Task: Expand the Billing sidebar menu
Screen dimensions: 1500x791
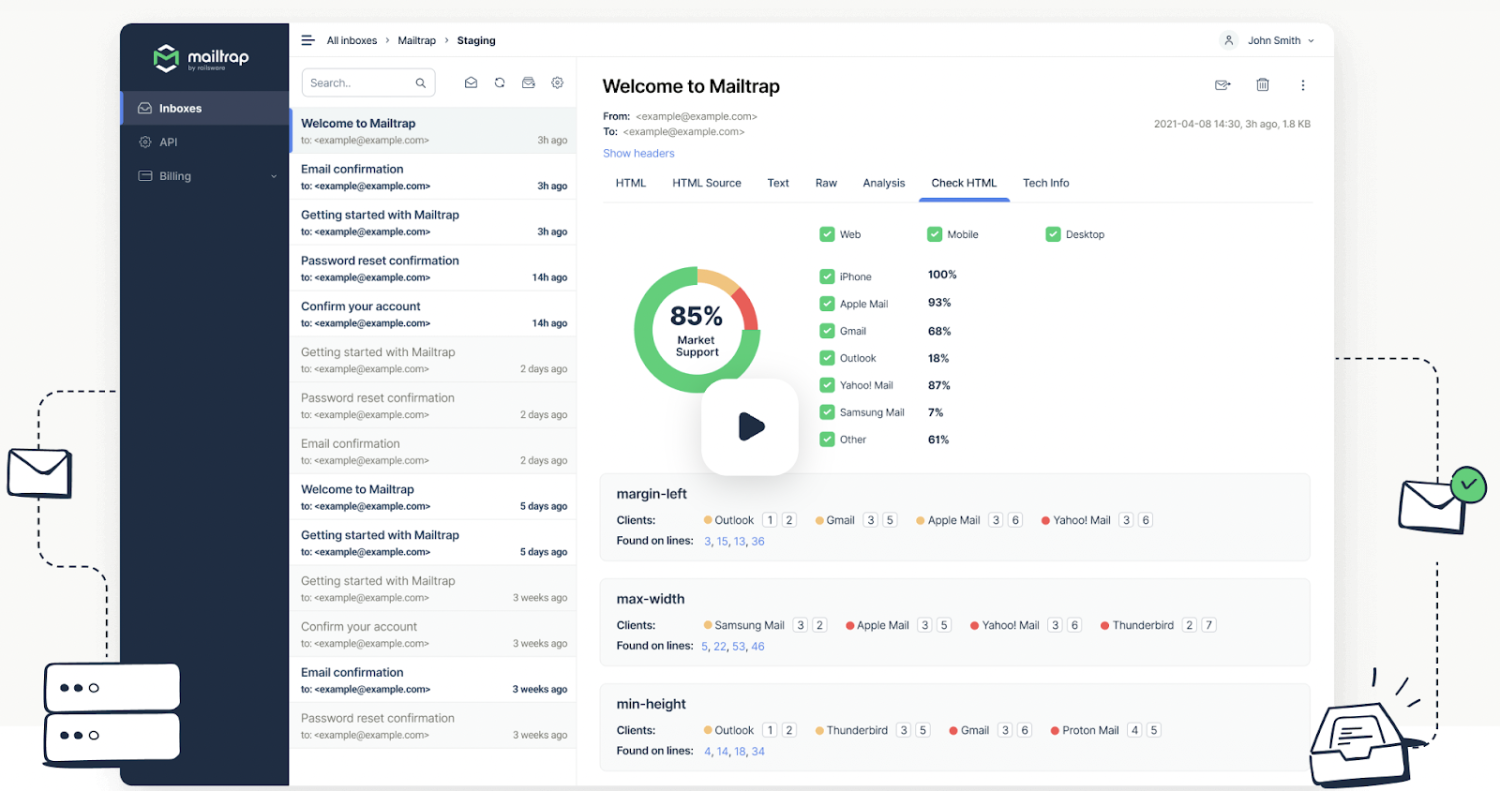Action: coord(204,176)
